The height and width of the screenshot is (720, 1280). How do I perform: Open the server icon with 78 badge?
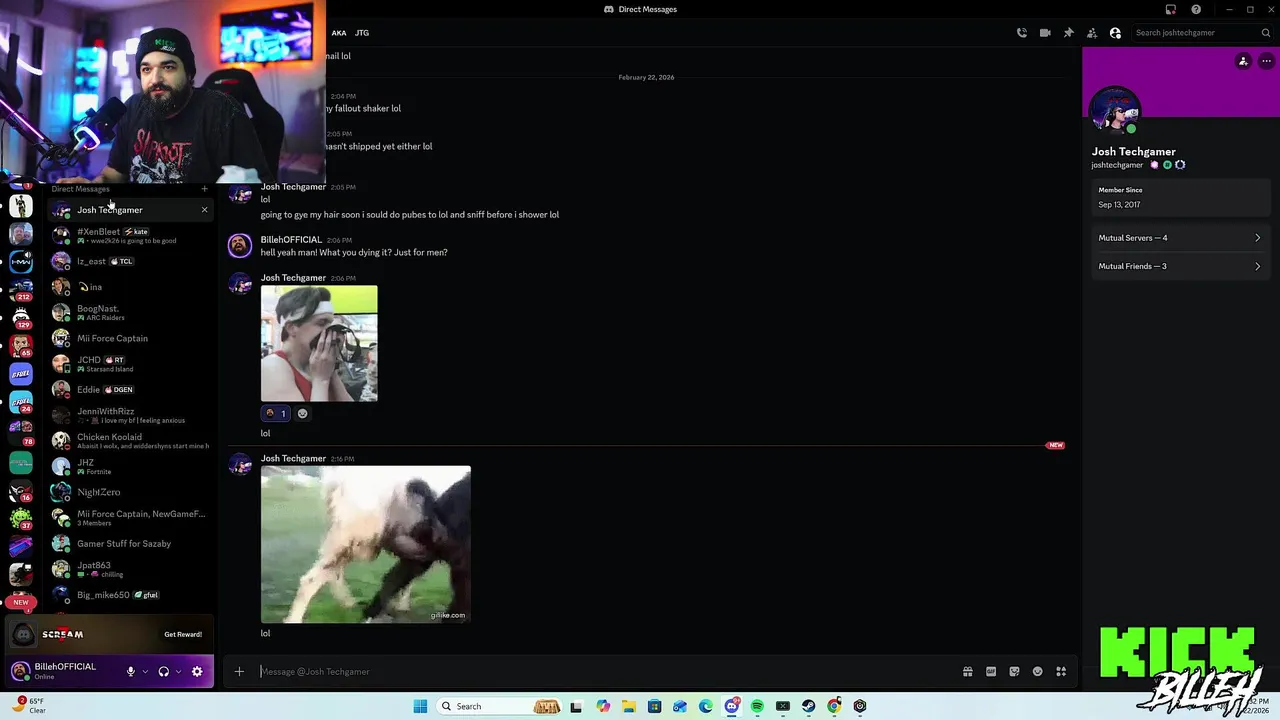[x=21, y=432]
